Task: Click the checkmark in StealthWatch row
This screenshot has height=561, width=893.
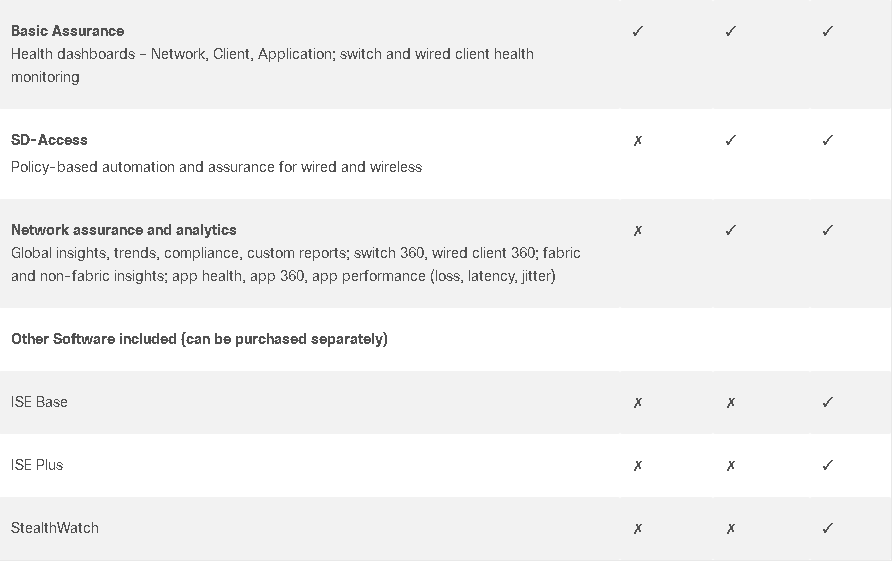Action: (x=828, y=529)
